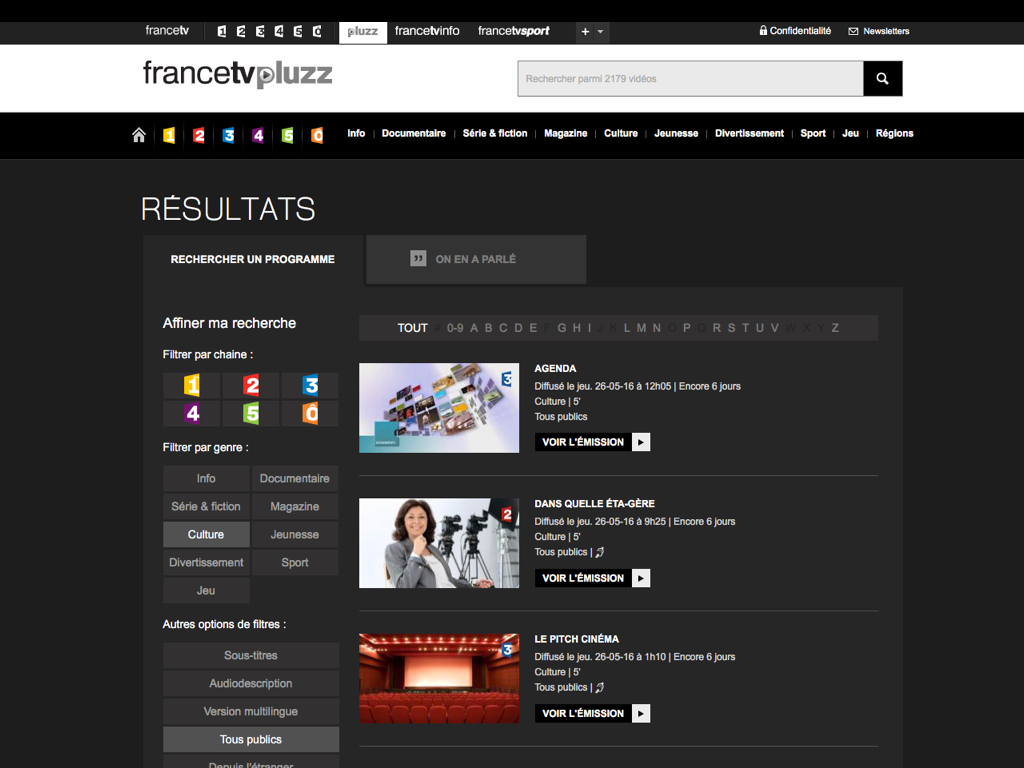Toggle the Tous publics filter
1024x768 pixels.
pos(251,740)
